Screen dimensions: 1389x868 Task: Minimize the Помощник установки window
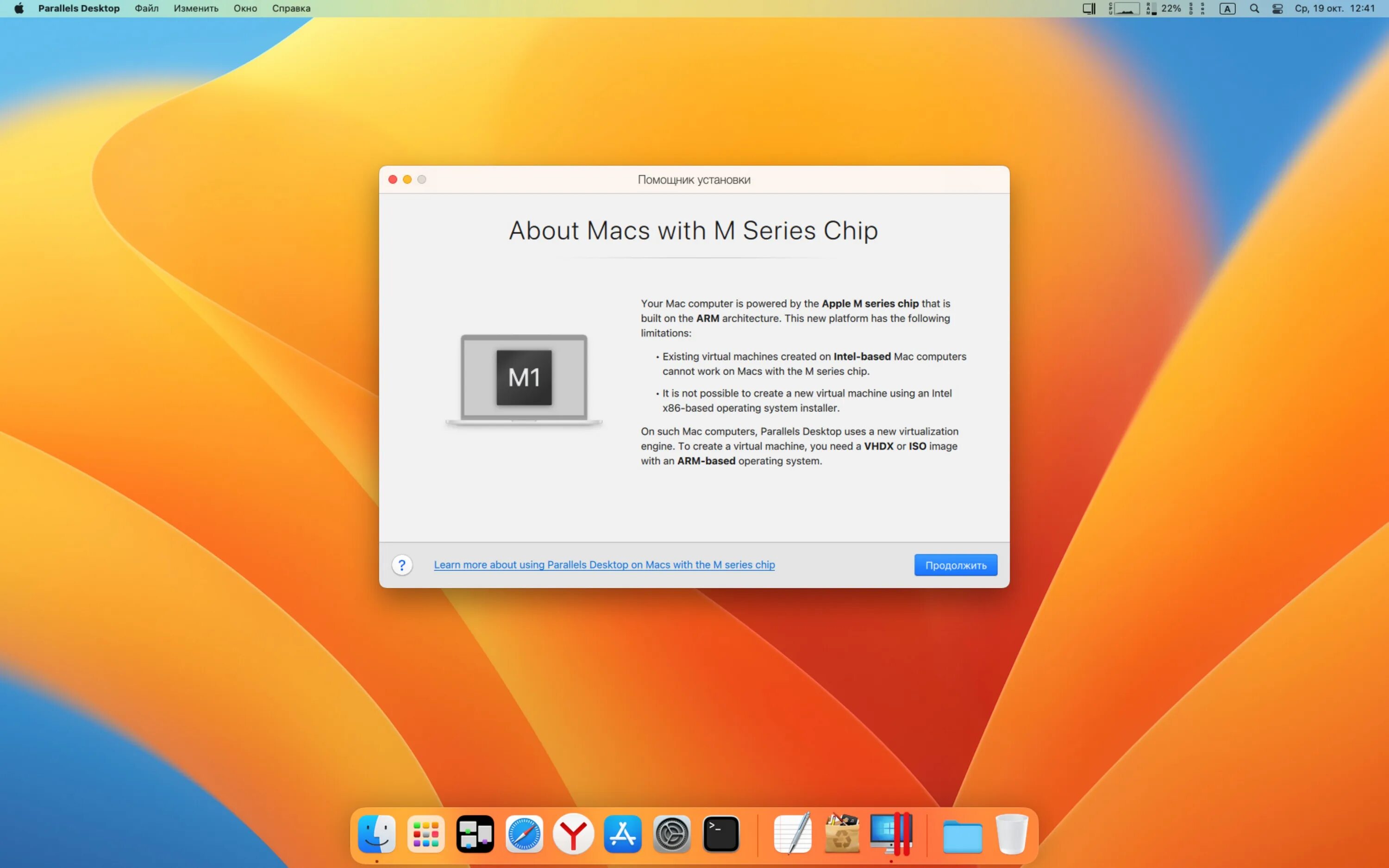coord(407,180)
